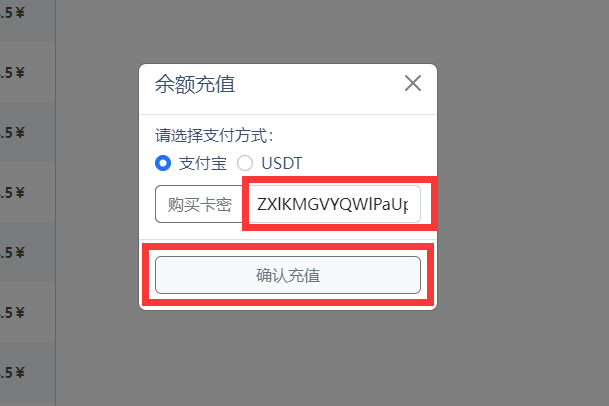Close the 余额充值 dialog with X icon
The width and height of the screenshot is (609, 406).
[412, 83]
